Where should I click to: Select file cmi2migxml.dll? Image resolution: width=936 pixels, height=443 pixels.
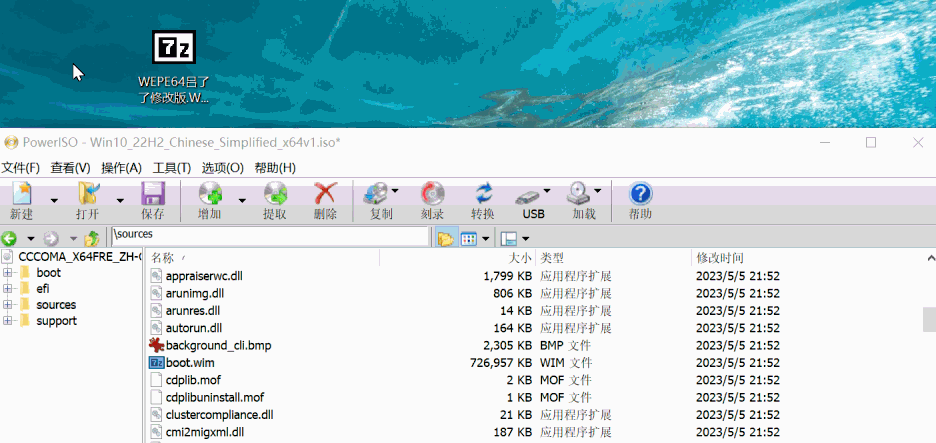click(205, 432)
